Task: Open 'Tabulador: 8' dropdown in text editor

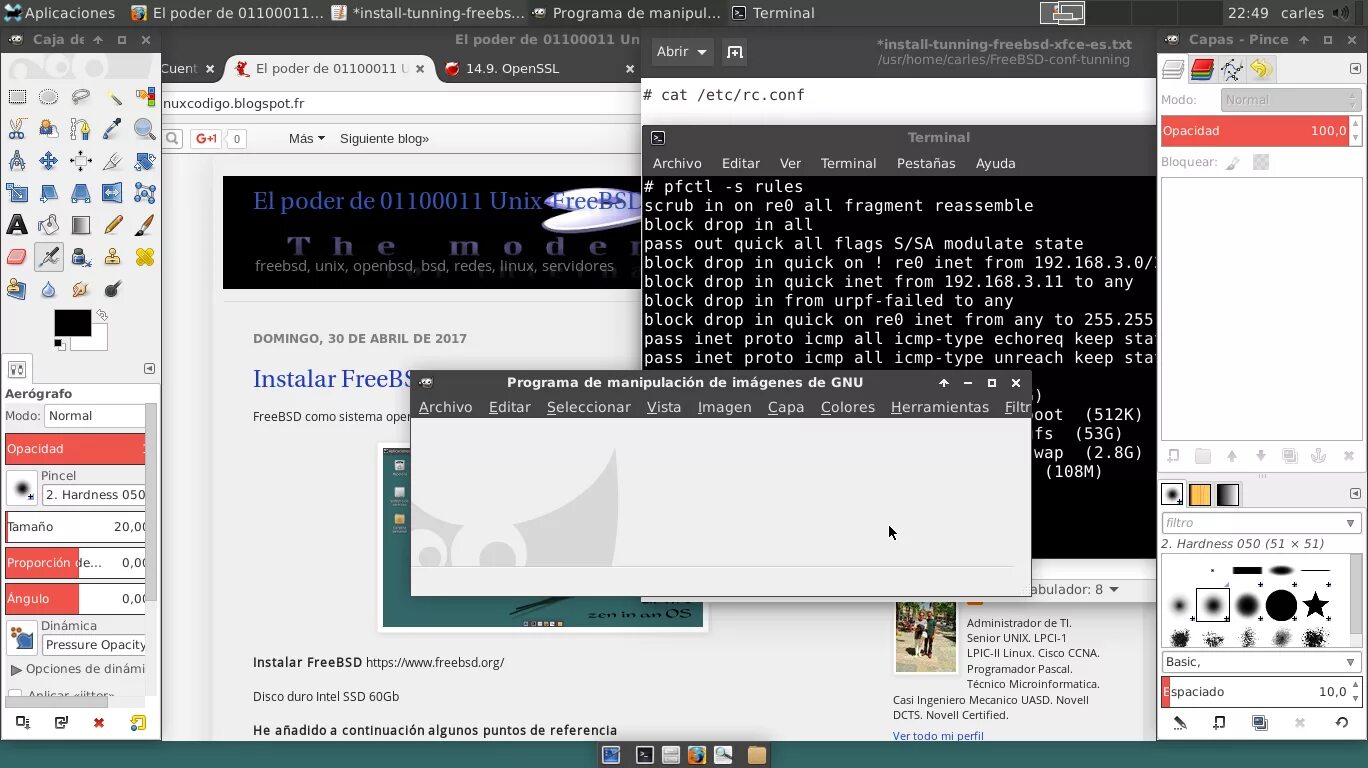Action: pyautogui.click(x=1073, y=589)
